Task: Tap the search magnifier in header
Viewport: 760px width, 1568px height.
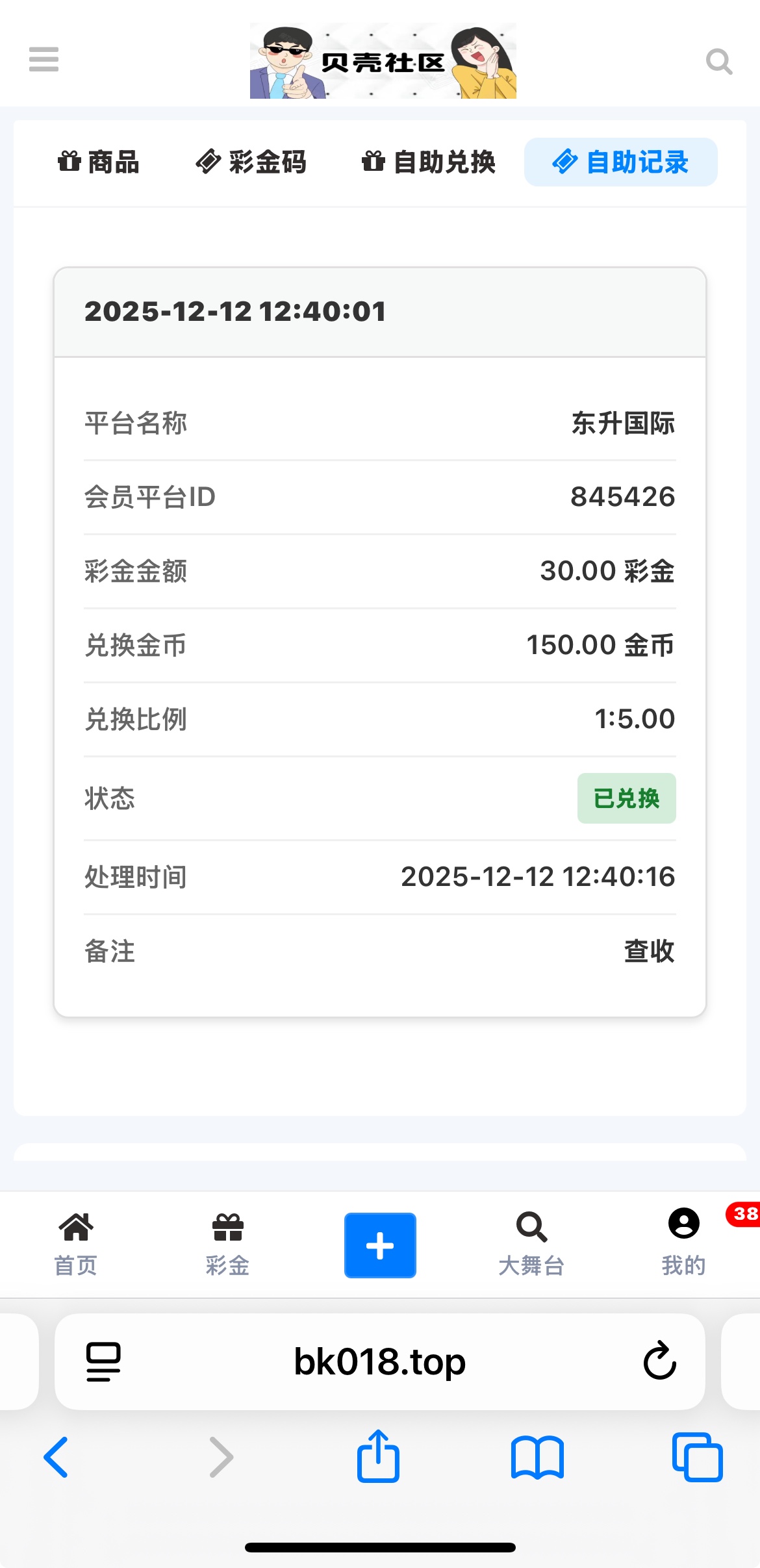Action: tap(719, 62)
